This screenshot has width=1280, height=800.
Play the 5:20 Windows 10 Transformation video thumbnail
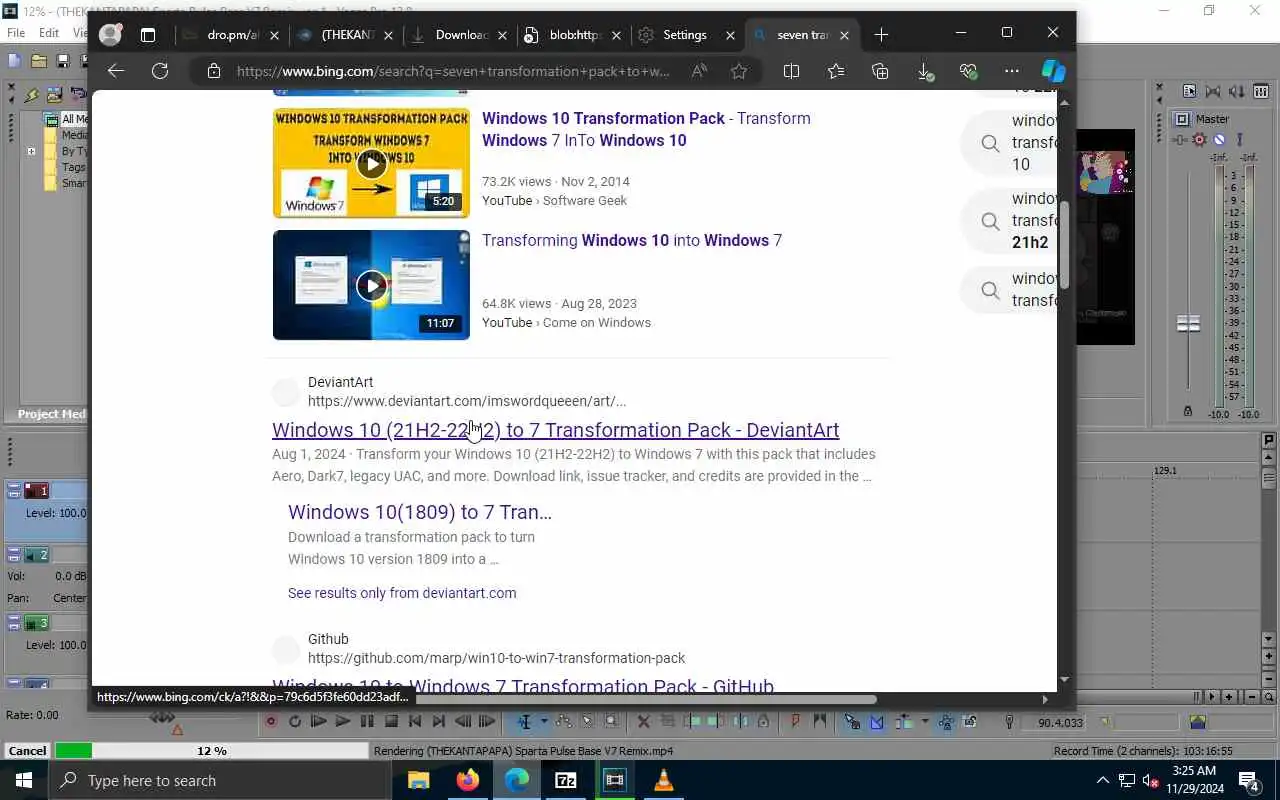coord(371,163)
